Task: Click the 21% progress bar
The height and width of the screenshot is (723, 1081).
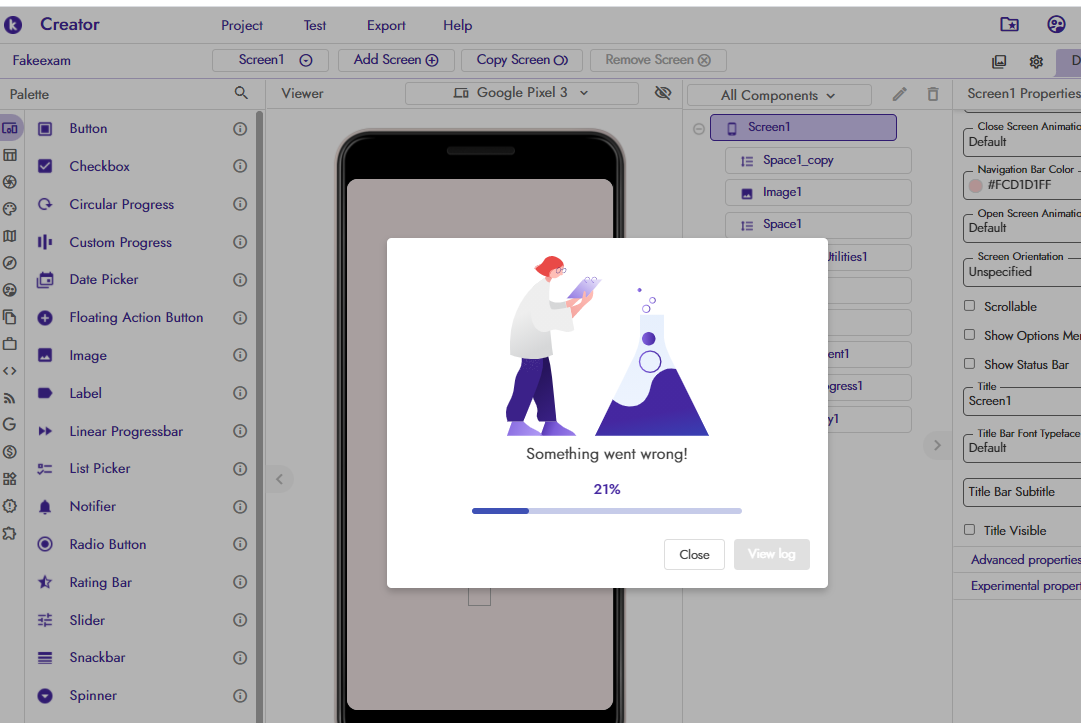Action: 607,511
